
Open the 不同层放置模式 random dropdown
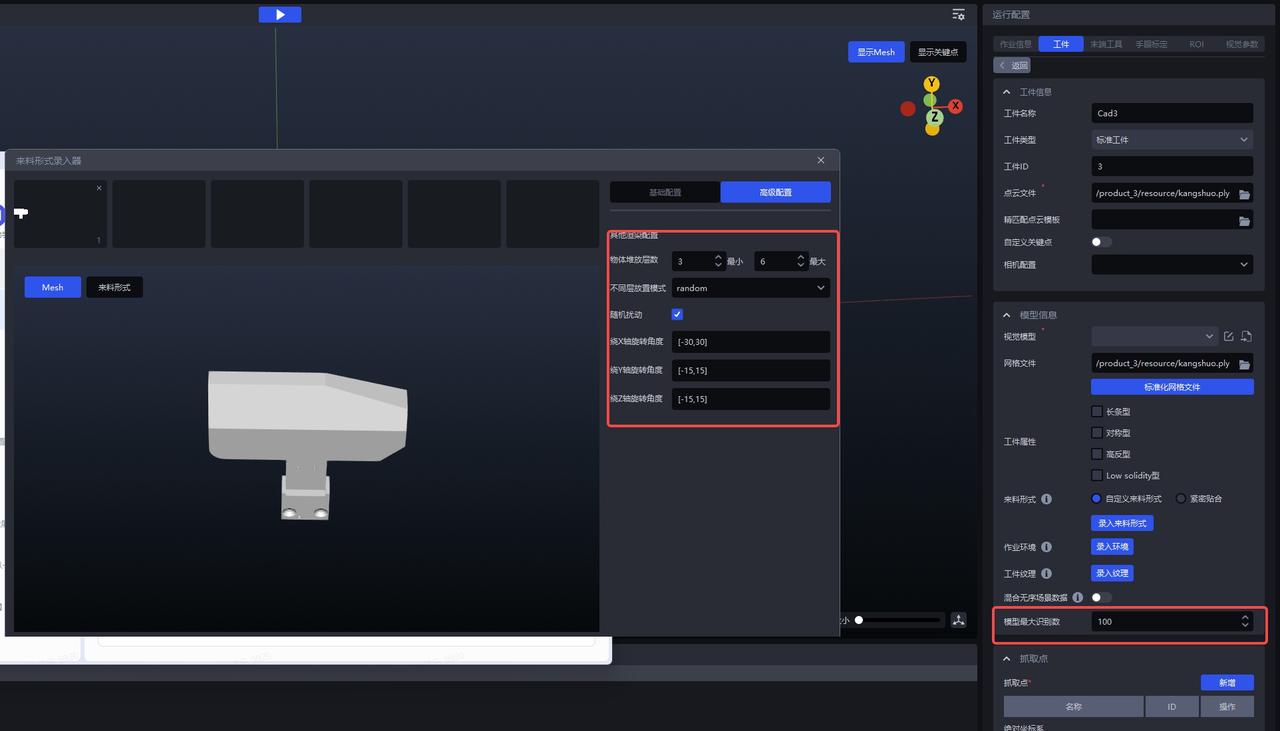point(750,288)
